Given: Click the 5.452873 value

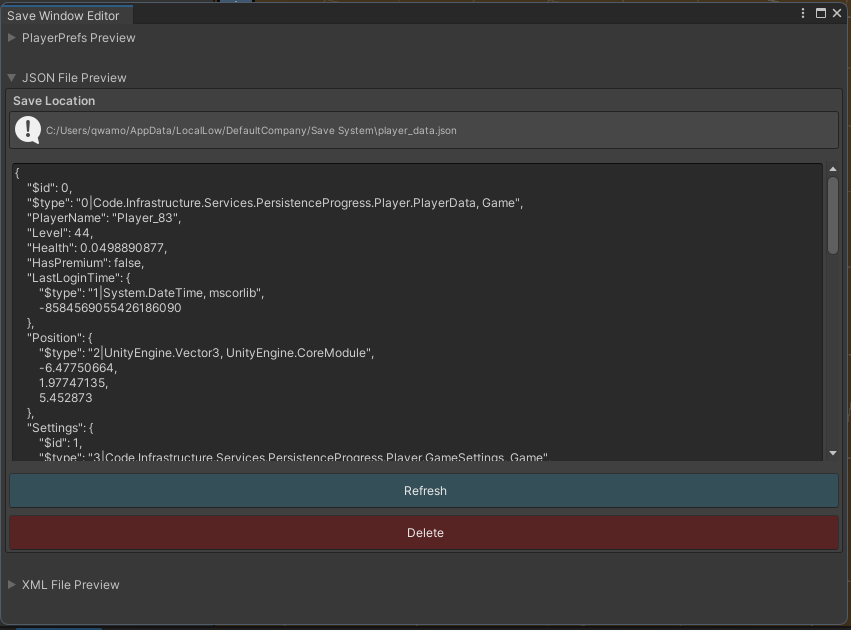Looking at the screenshot, I should (66, 398).
